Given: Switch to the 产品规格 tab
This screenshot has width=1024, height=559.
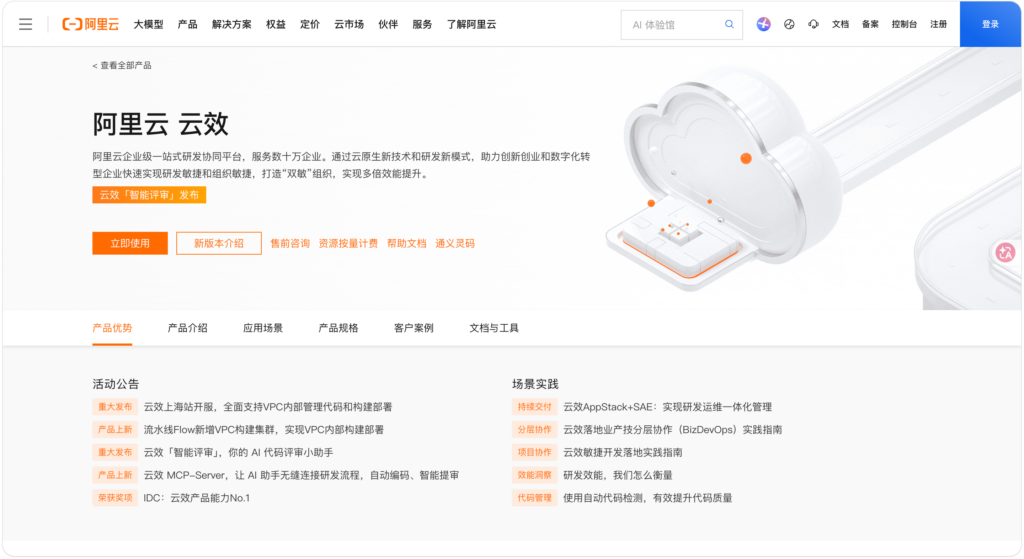Looking at the screenshot, I should click(x=338, y=328).
